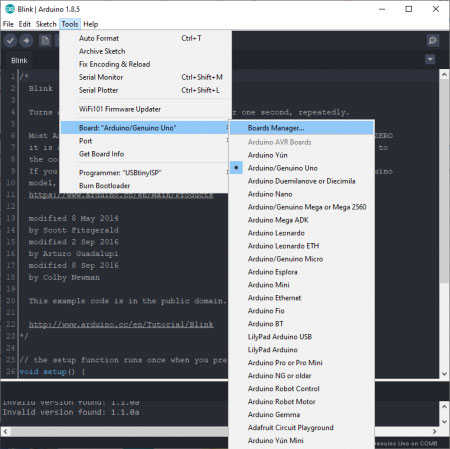Image resolution: width=450 pixels, height=449 pixels.
Task: Open the tab dropdown arrow at right
Action: (x=430, y=60)
